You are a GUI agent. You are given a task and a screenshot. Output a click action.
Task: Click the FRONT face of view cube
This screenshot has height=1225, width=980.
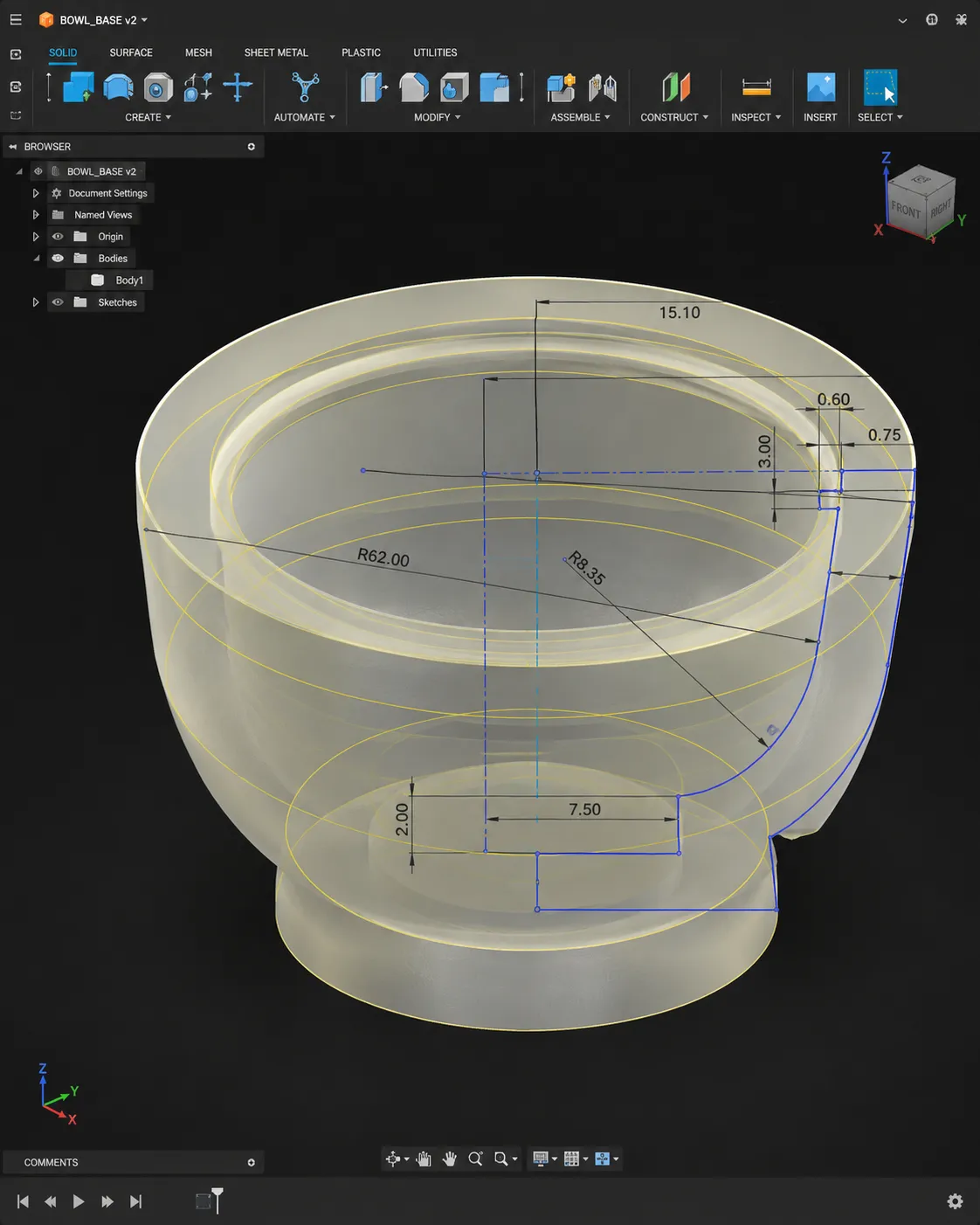point(906,210)
